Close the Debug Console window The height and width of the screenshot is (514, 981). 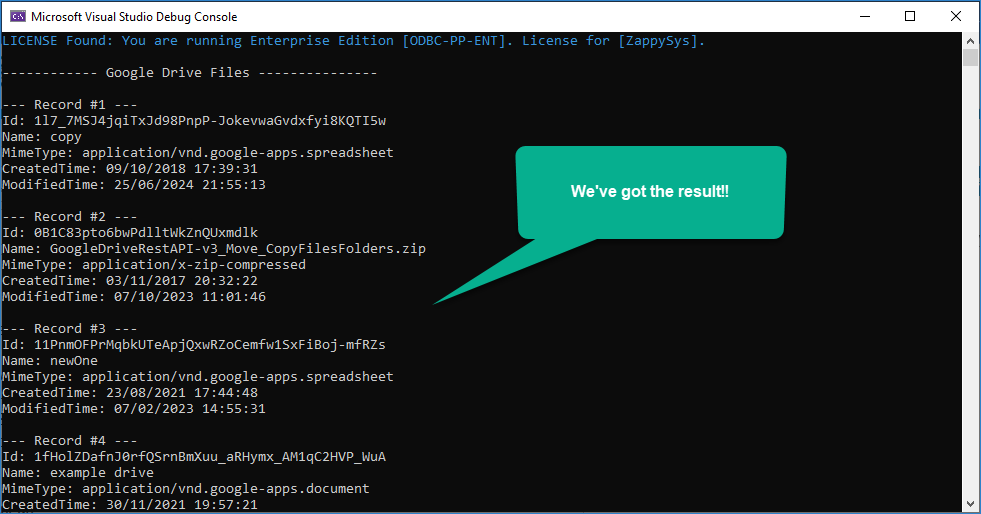(x=956, y=16)
